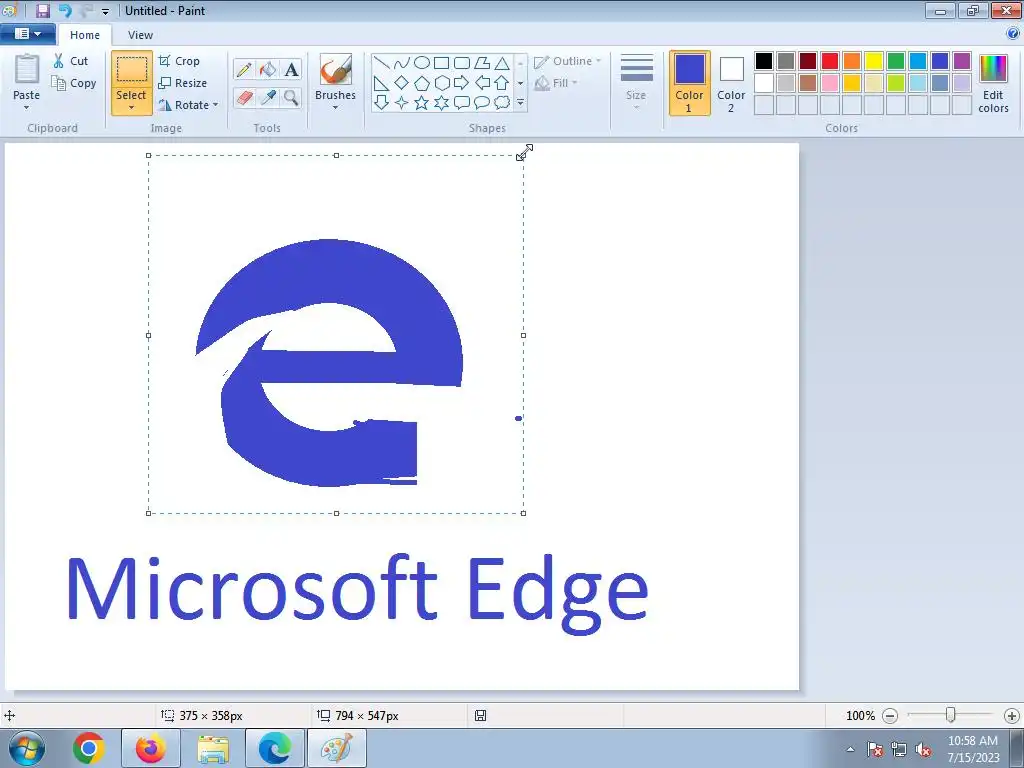Activate Color 2 selector

coord(731,83)
